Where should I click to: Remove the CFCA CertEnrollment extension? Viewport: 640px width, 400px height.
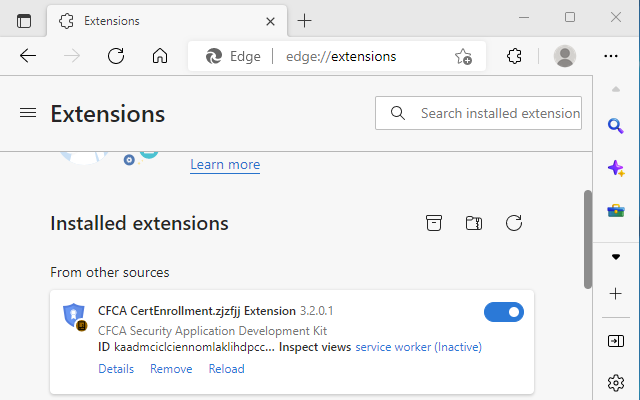(x=171, y=369)
